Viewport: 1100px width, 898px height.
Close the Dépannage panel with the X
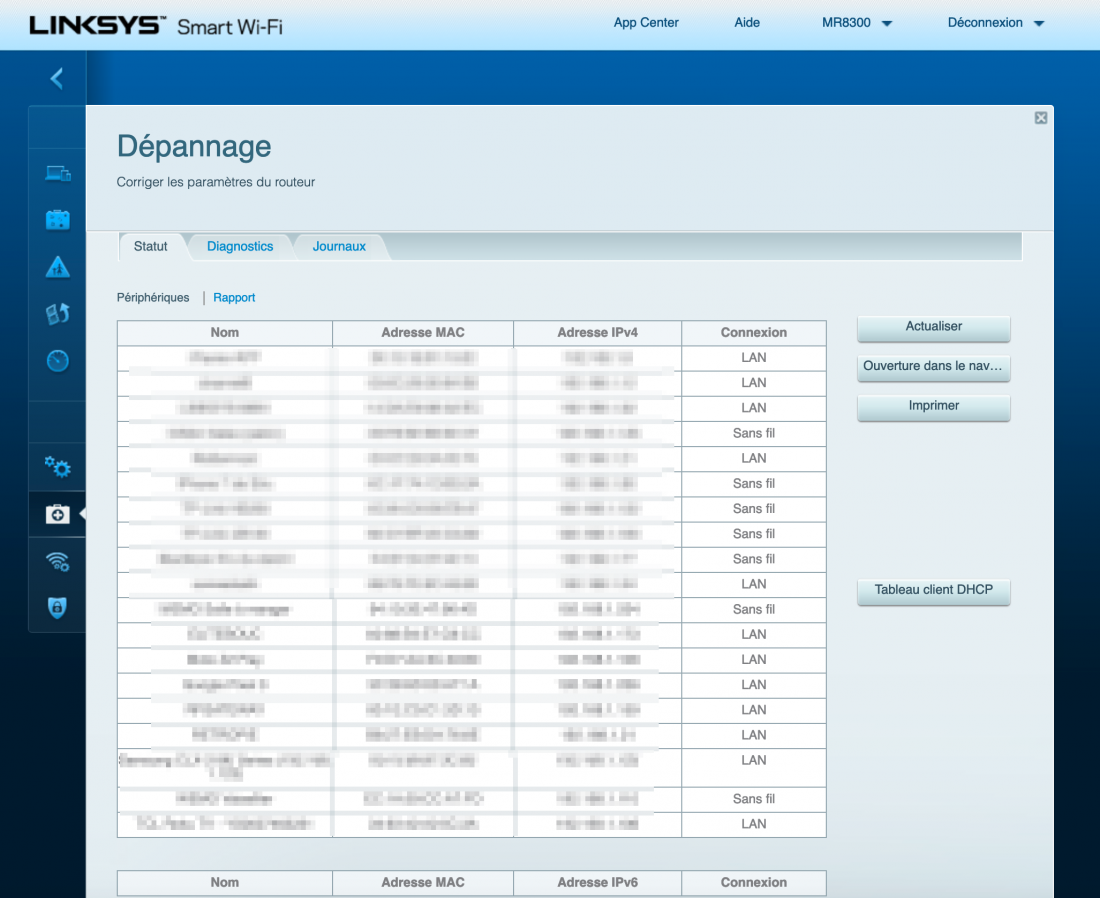[1041, 118]
